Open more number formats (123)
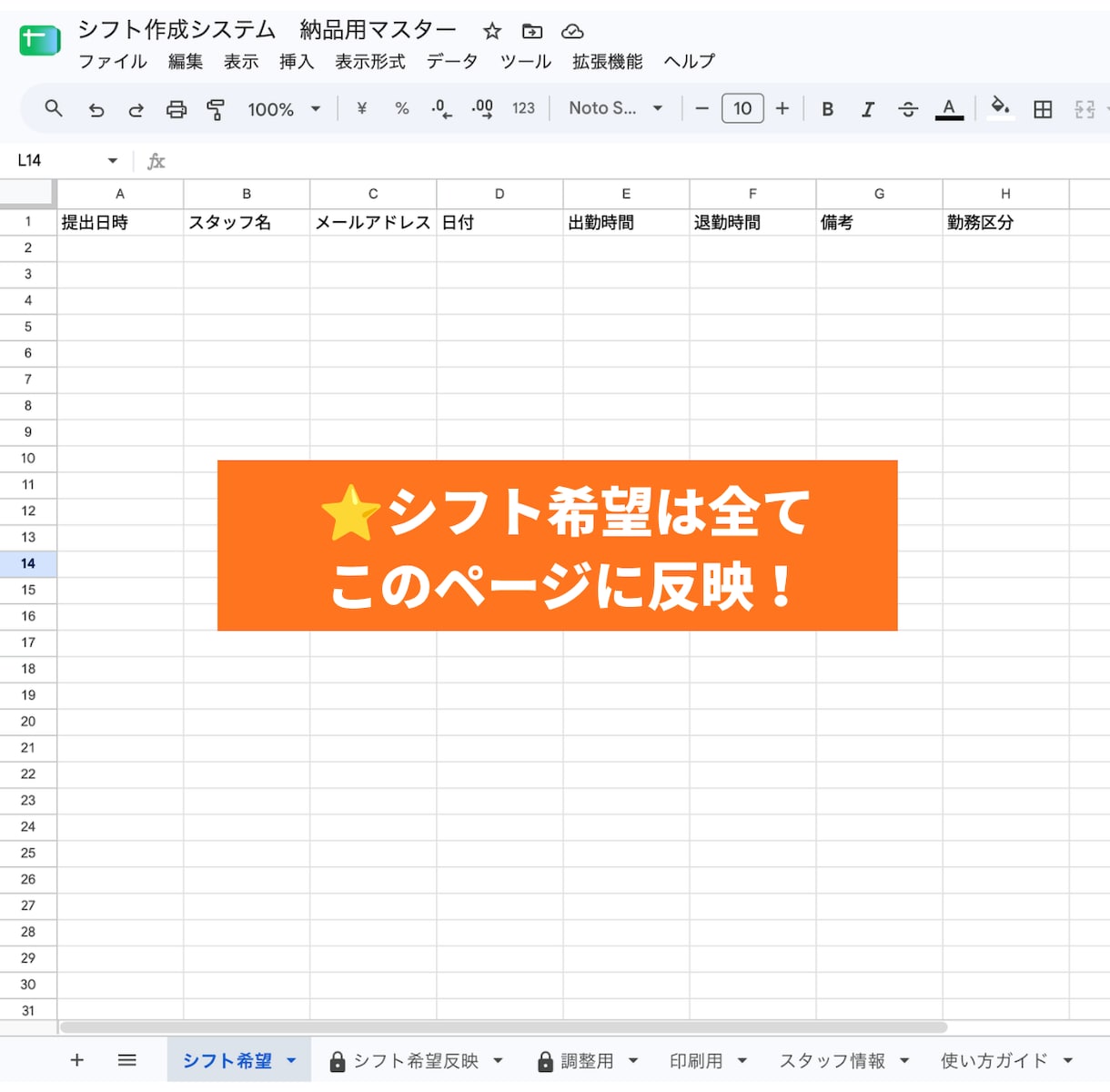 pyautogui.click(x=523, y=108)
